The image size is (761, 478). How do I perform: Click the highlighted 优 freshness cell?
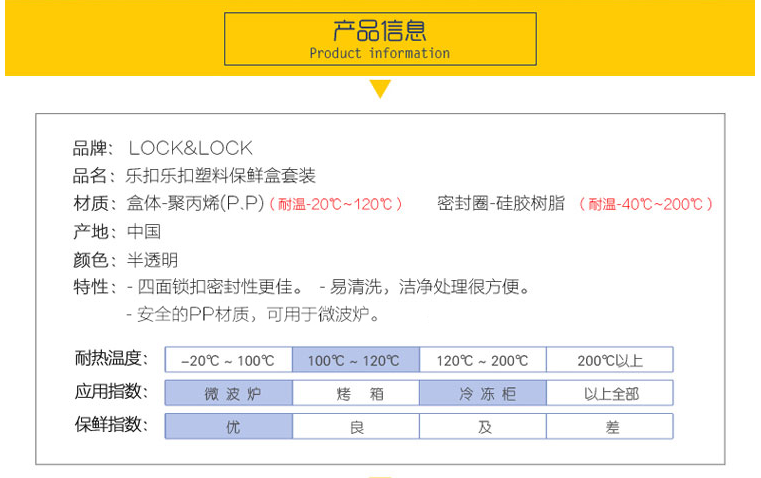pos(229,426)
